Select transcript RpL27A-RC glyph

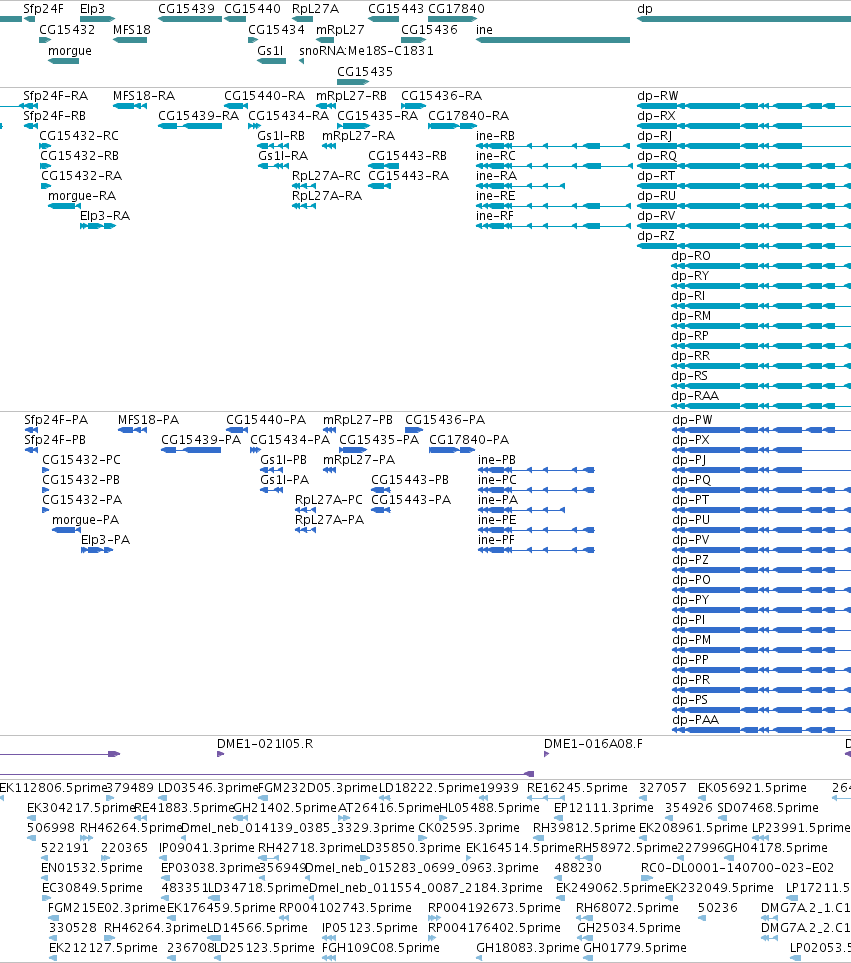(304, 186)
